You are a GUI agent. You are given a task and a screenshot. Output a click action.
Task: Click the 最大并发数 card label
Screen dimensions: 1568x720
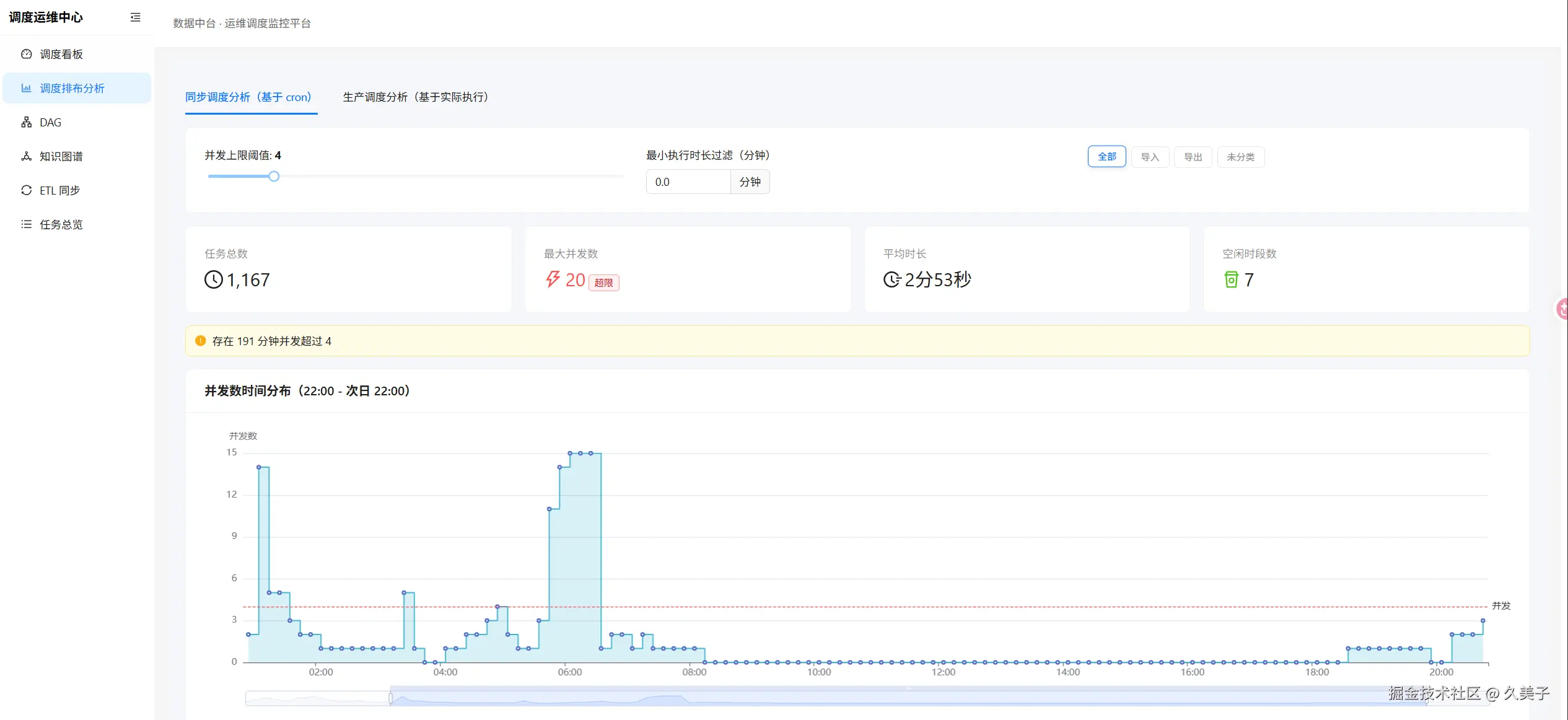tap(571, 253)
